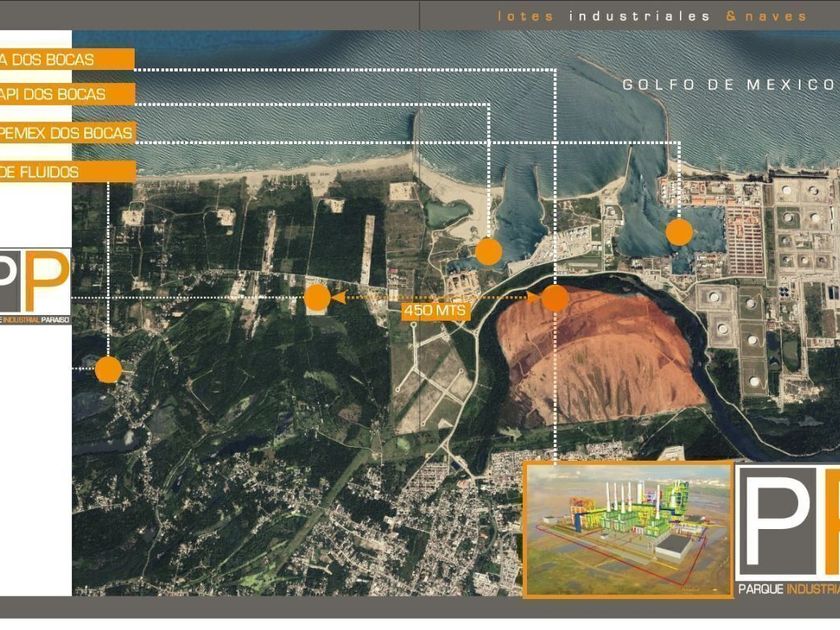Image resolution: width=840 pixels, height=630 pixels.
Task: Click the left-pointing orange arrowhead
Action: click(338, 297)
